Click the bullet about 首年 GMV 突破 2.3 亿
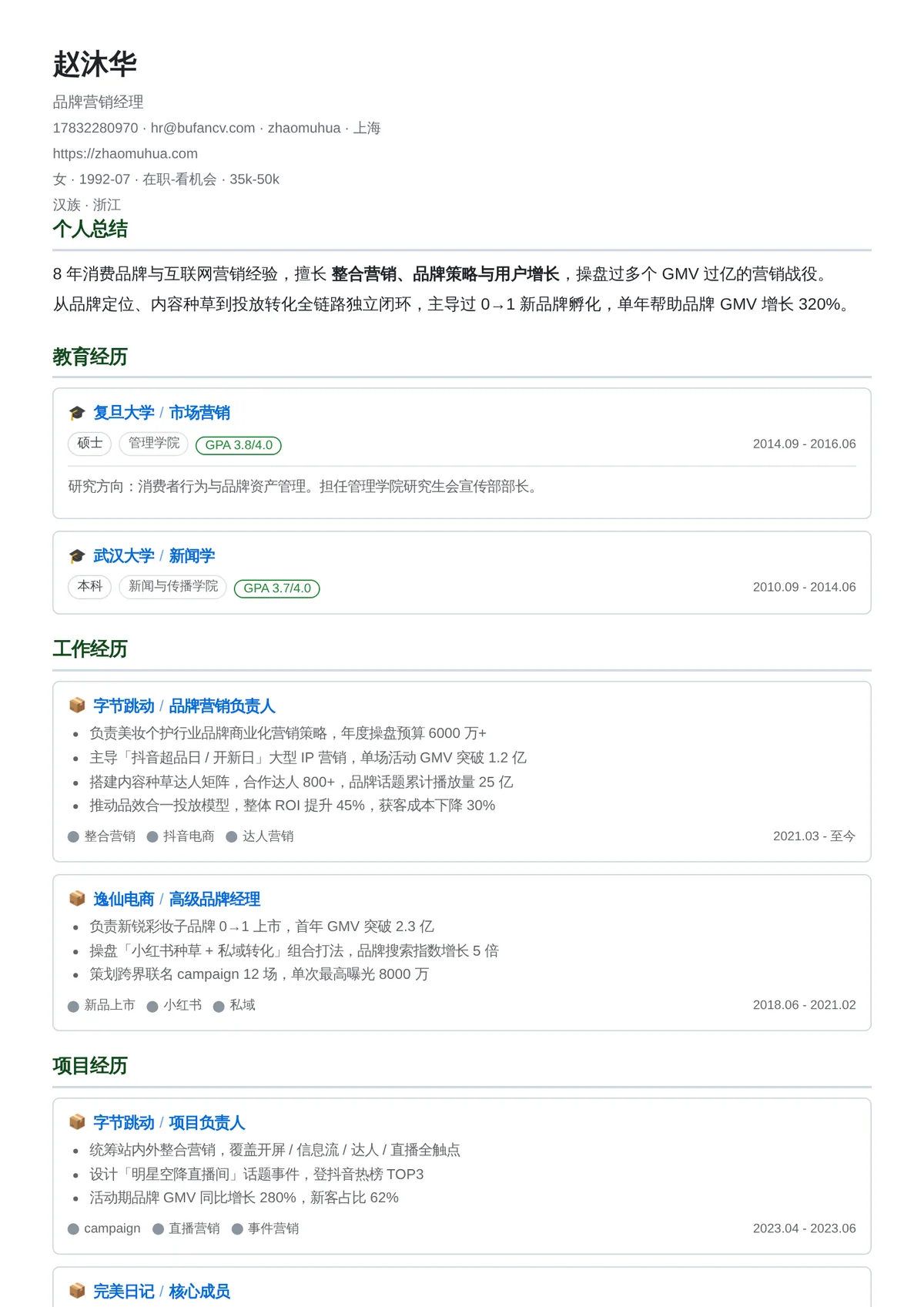This screenshot has width=924, height=1307. [262, 927]
